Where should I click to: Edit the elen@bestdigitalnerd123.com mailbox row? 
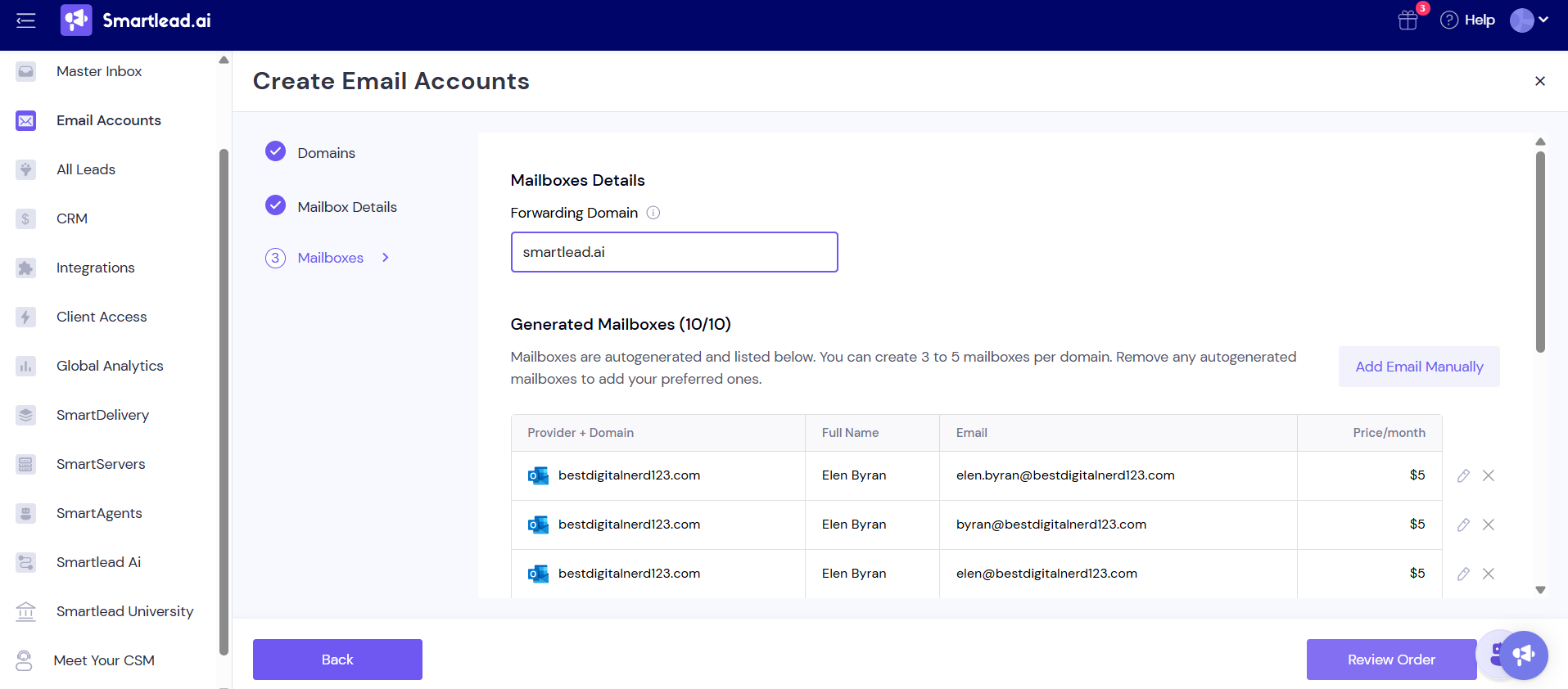(1463, 574)
